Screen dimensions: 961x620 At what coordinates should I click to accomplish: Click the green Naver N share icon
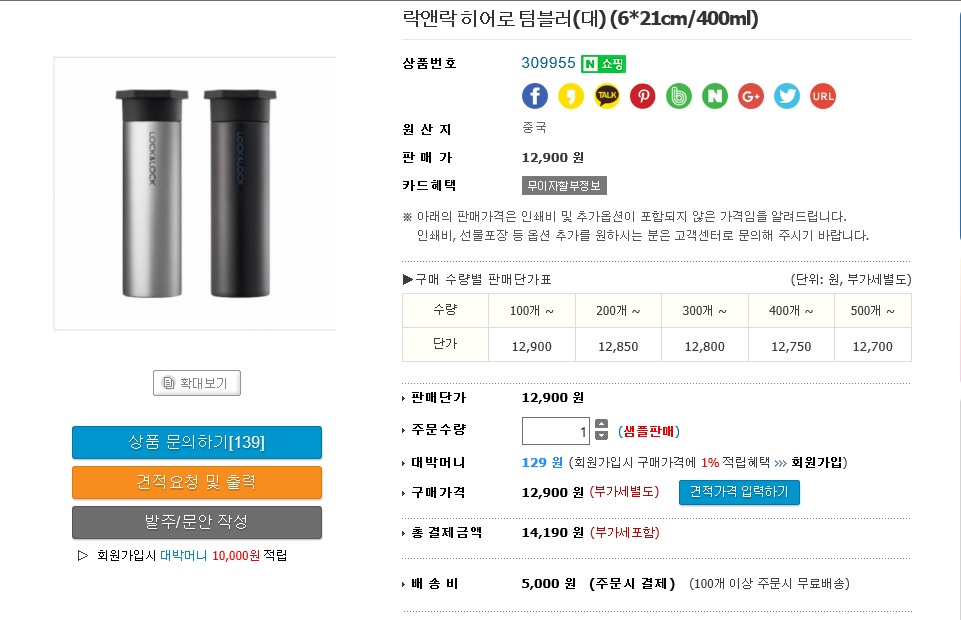click(715, 96)
